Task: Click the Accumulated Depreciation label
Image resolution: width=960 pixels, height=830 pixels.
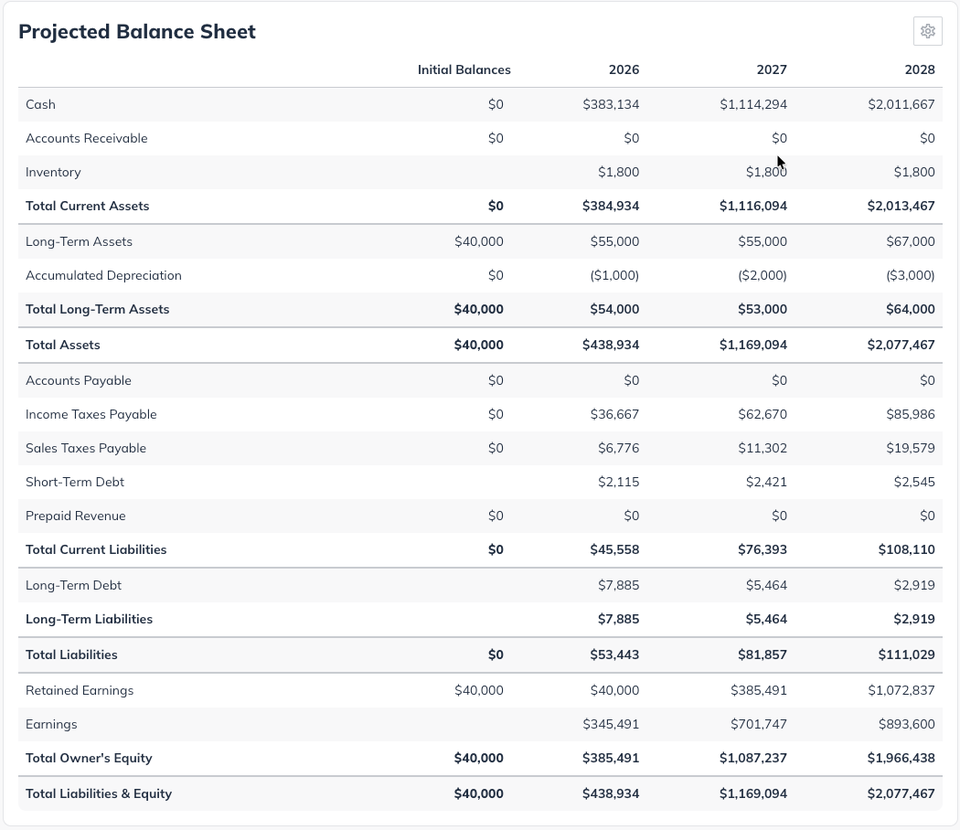Action: (x=103, y=275)
